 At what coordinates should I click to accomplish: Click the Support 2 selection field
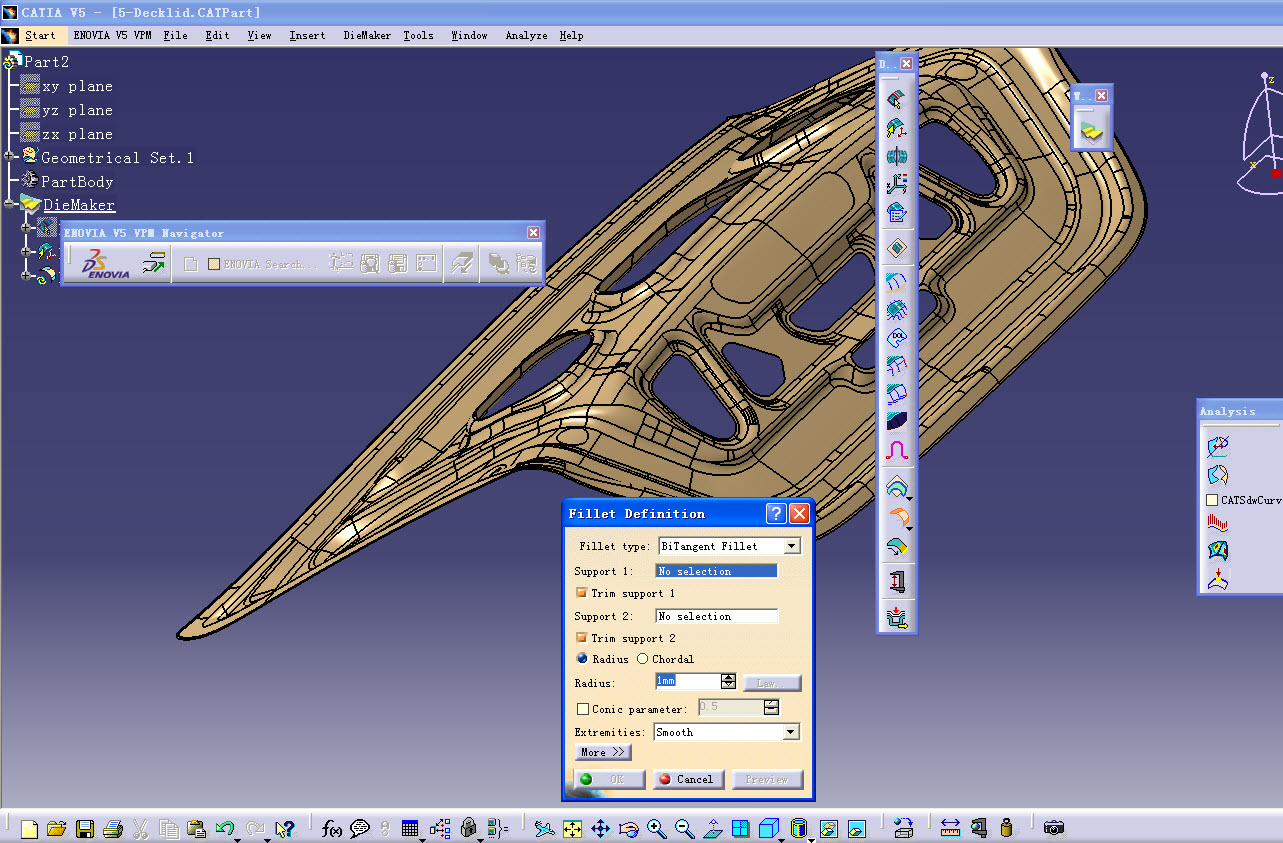(716, 616)
